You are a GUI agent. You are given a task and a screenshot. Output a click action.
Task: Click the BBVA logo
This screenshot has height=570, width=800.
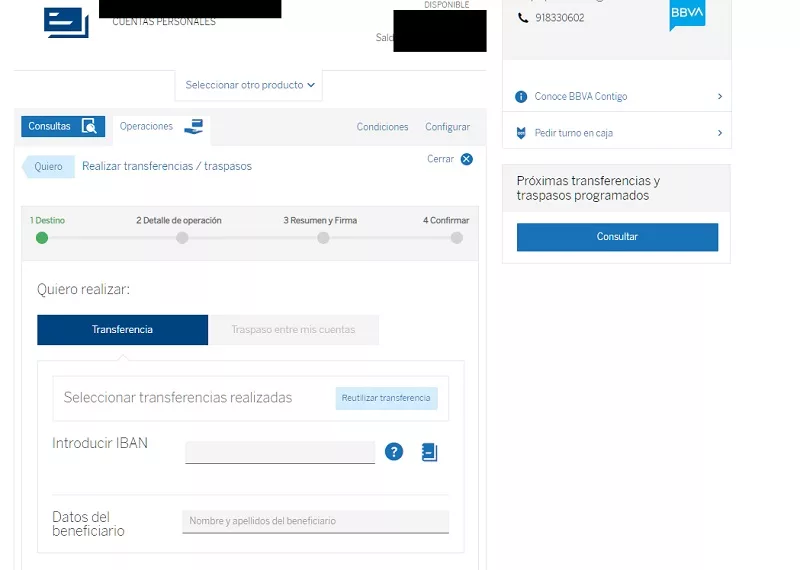point(687,15)
